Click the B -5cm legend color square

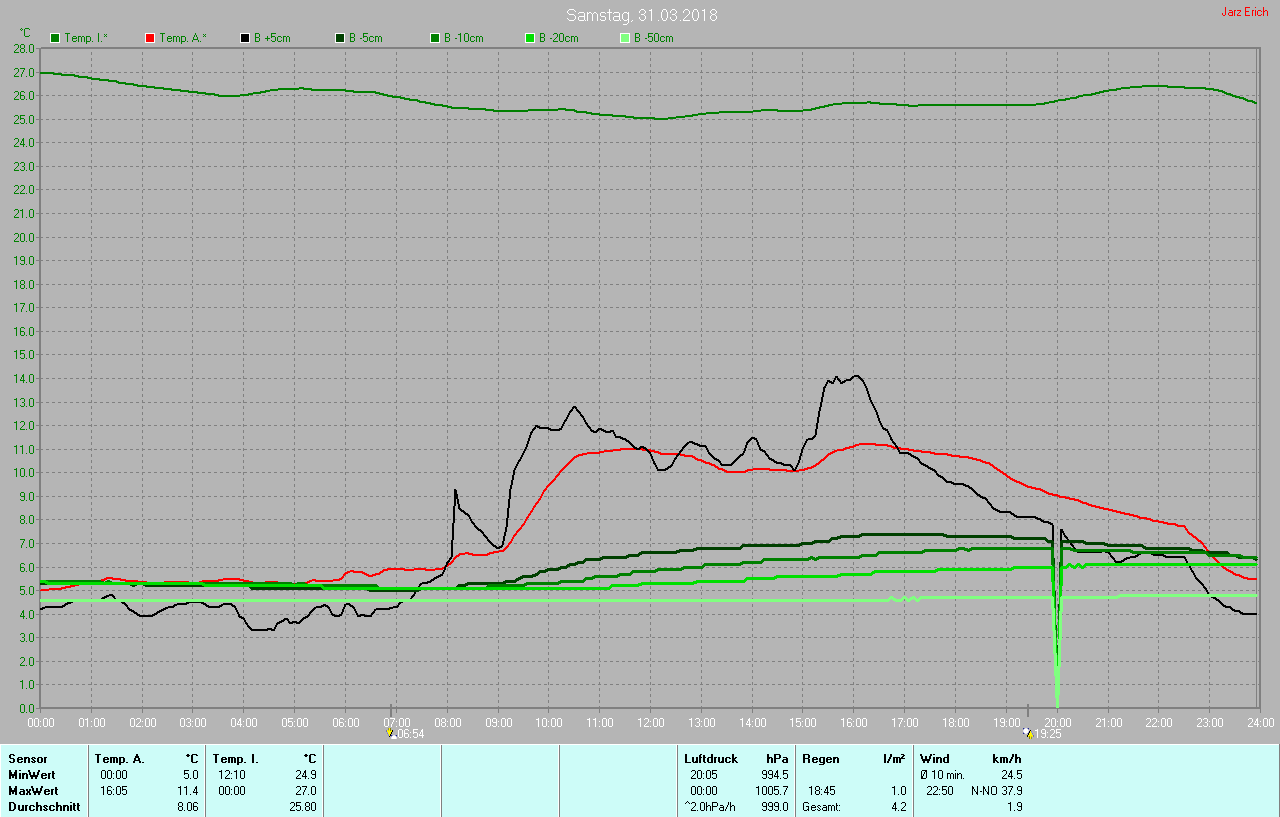pyautogui.click(x=340, y=38)
